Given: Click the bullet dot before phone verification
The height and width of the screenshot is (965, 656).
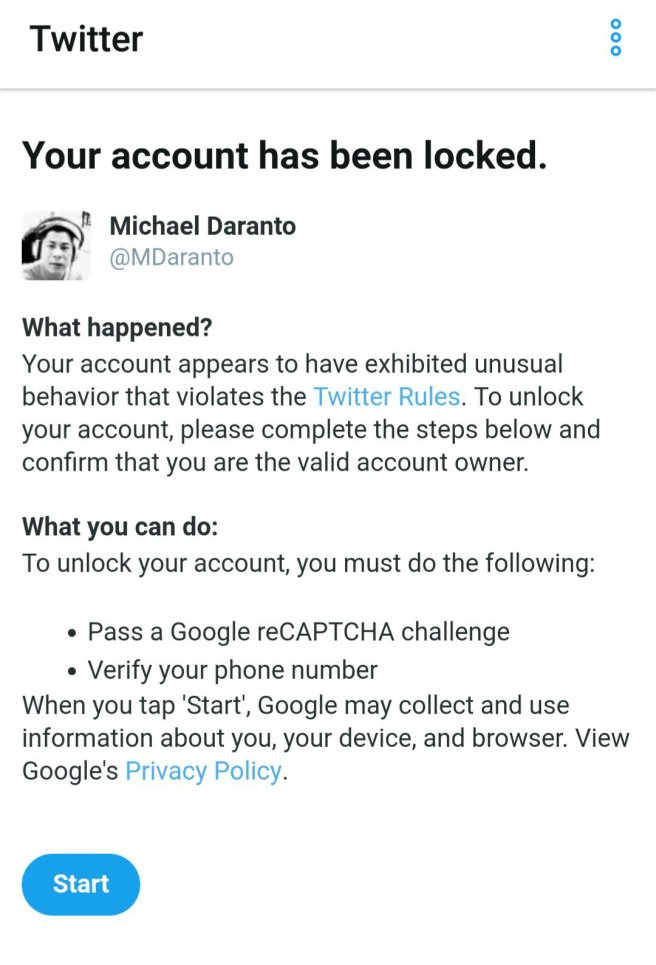Looking at the screenshot, I should [x=72, y=671].
